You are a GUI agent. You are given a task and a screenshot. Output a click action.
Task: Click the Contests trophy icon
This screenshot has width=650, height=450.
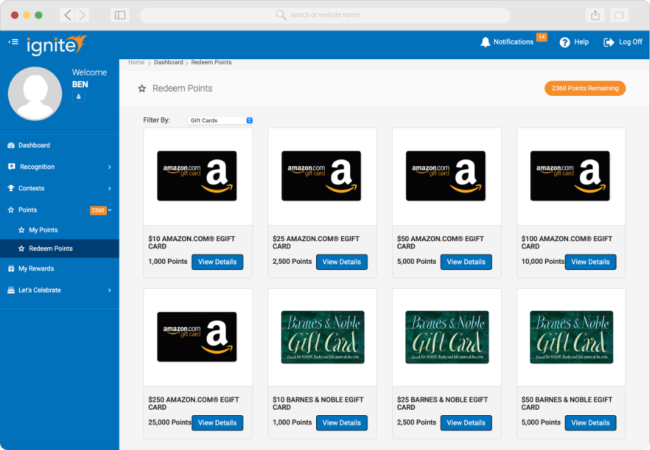[11, 188]
